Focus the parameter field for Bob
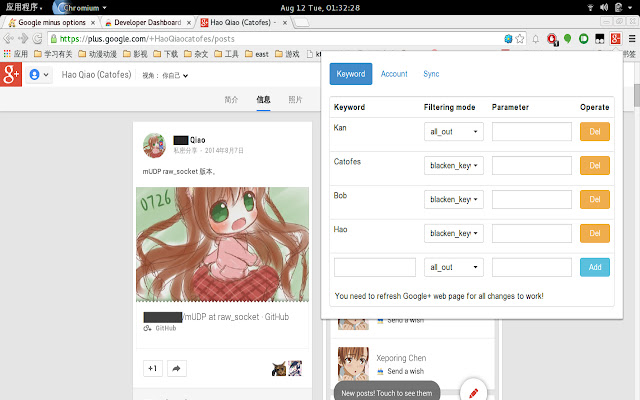This screenshot has width=640, height=400. tap(531, 200)
